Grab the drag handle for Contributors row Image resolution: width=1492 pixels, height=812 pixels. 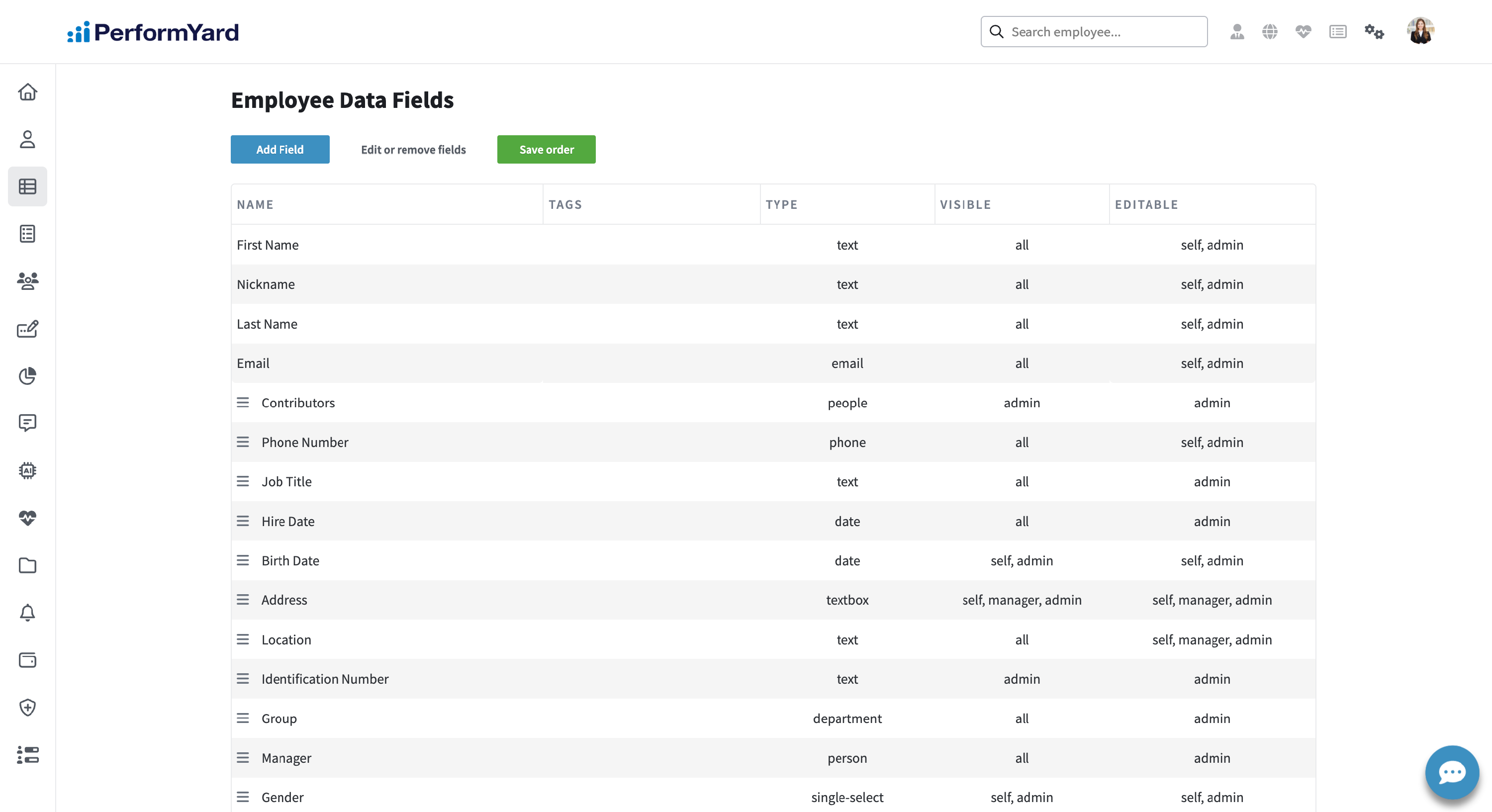(x=243, y=403)
